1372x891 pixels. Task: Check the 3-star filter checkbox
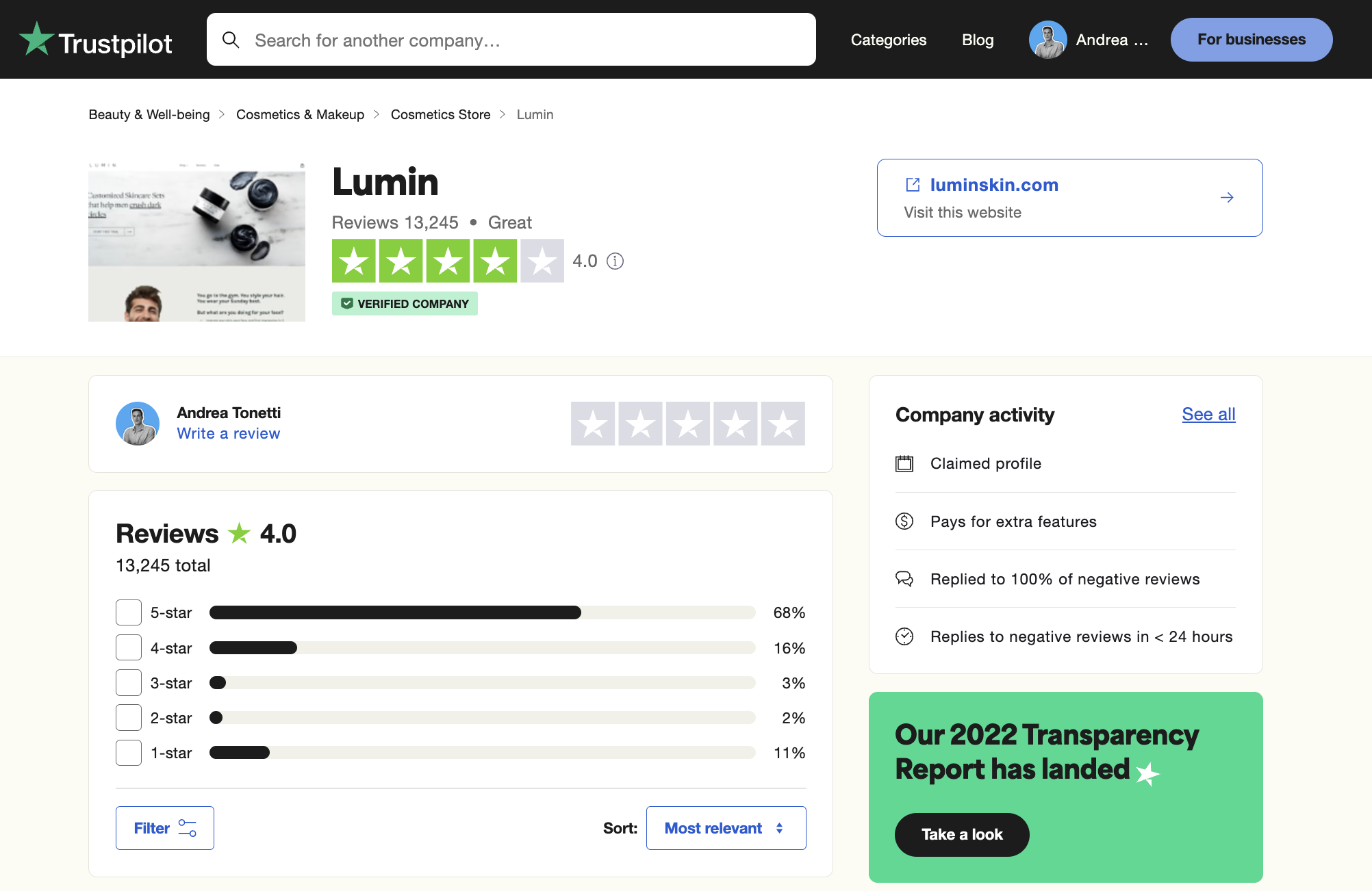129,683
